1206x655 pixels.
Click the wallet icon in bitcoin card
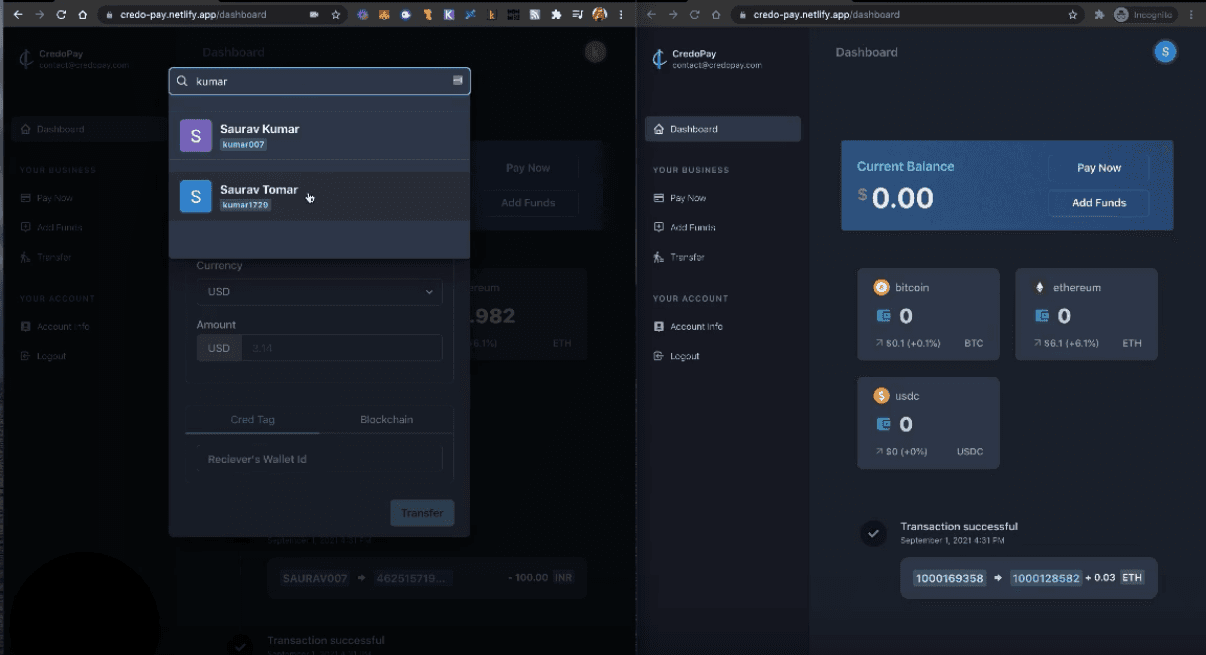point(883,316)
